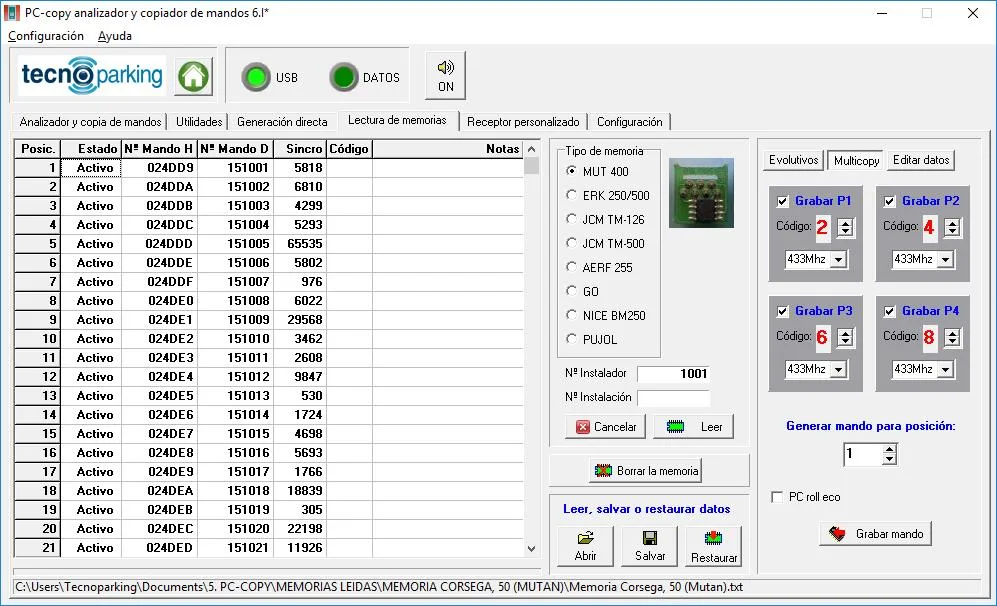Click the green USB status indicator
The height and width of the screenshot is (606, 997).
point(256,78)
